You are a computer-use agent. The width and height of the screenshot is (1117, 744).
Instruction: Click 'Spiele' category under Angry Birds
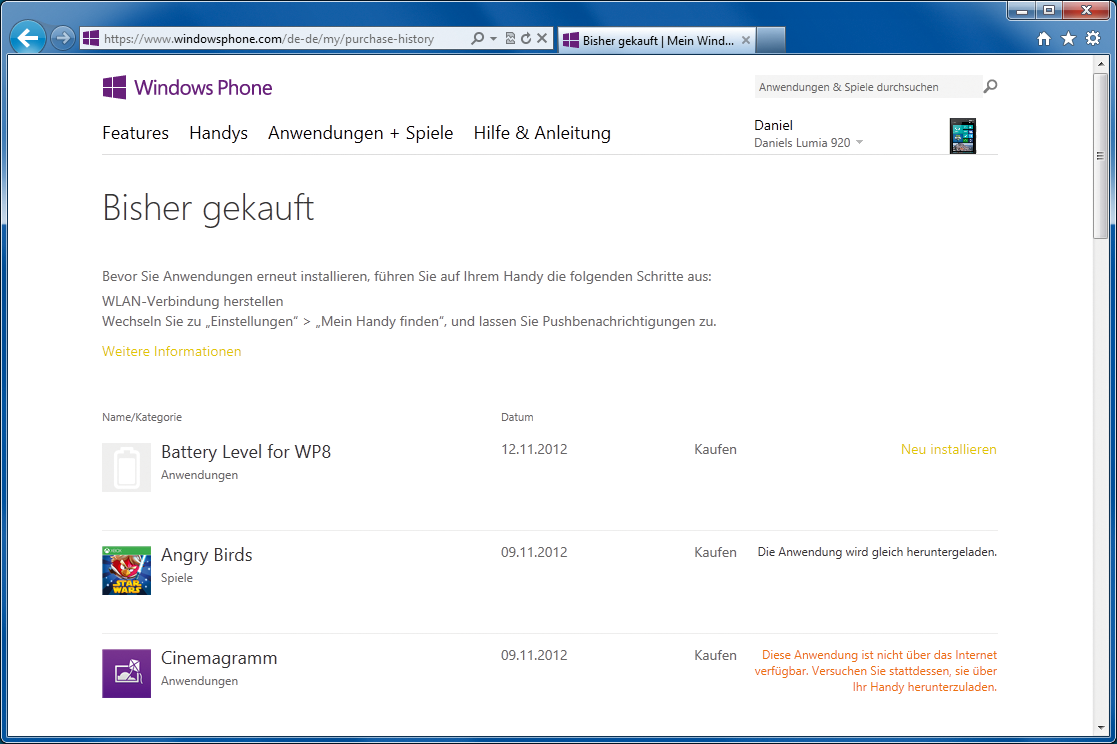tap(177, 578)
